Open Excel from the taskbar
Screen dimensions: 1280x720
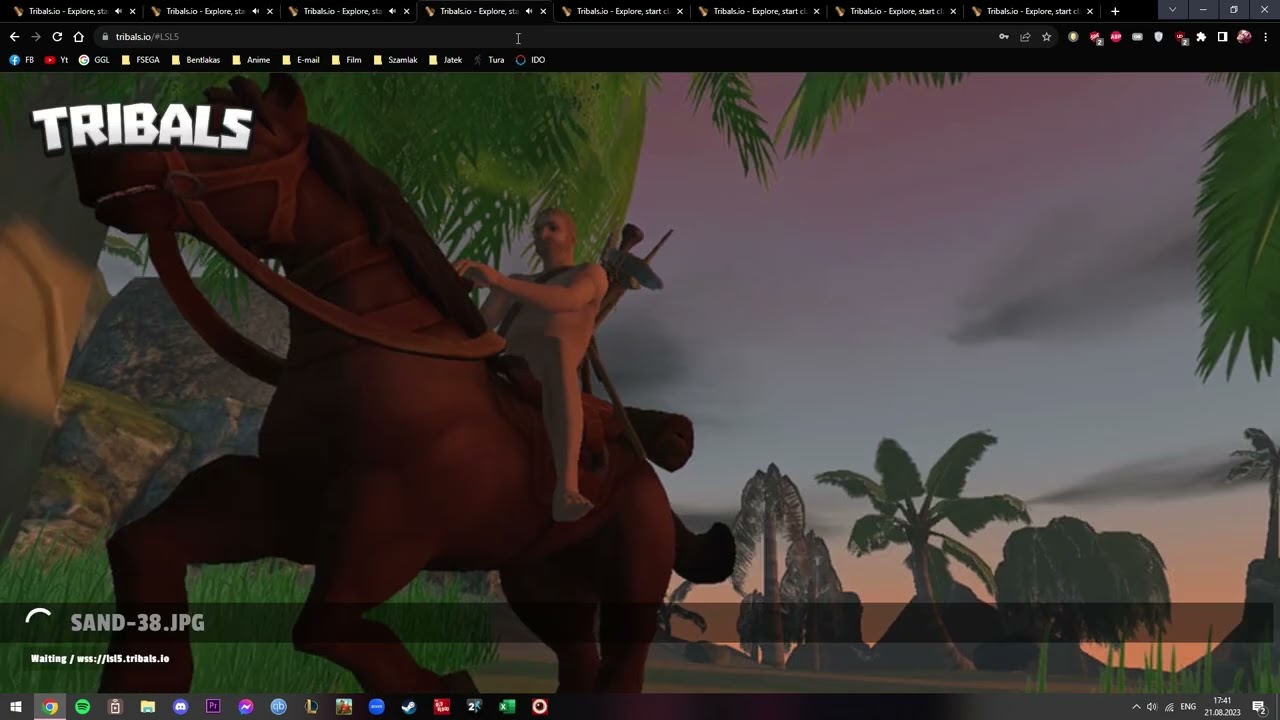coord(507,707)
